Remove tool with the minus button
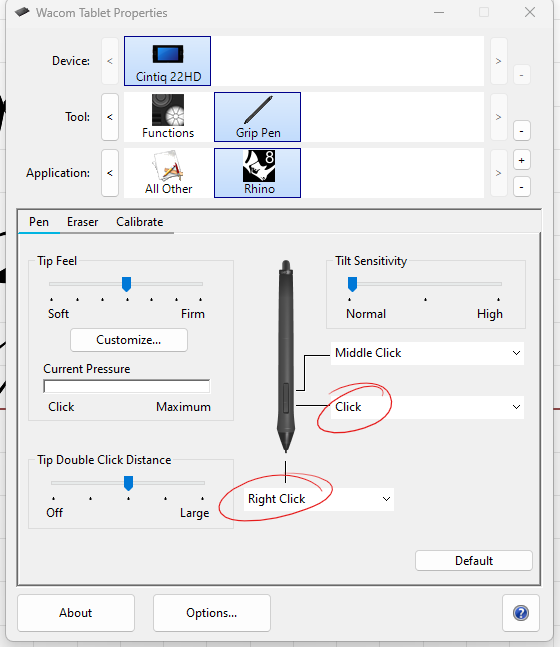The width and height of the screenshot is (560, 647). pyautogui.click(x=522, y=131)
